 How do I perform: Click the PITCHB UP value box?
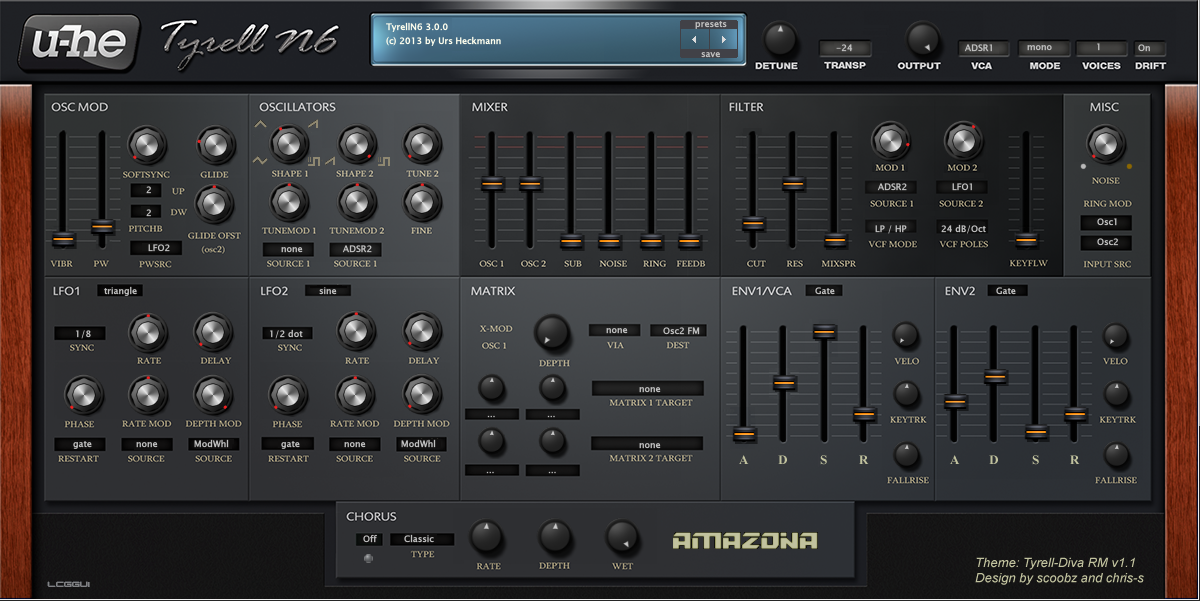pyautogui.click(x=147, y=190)
